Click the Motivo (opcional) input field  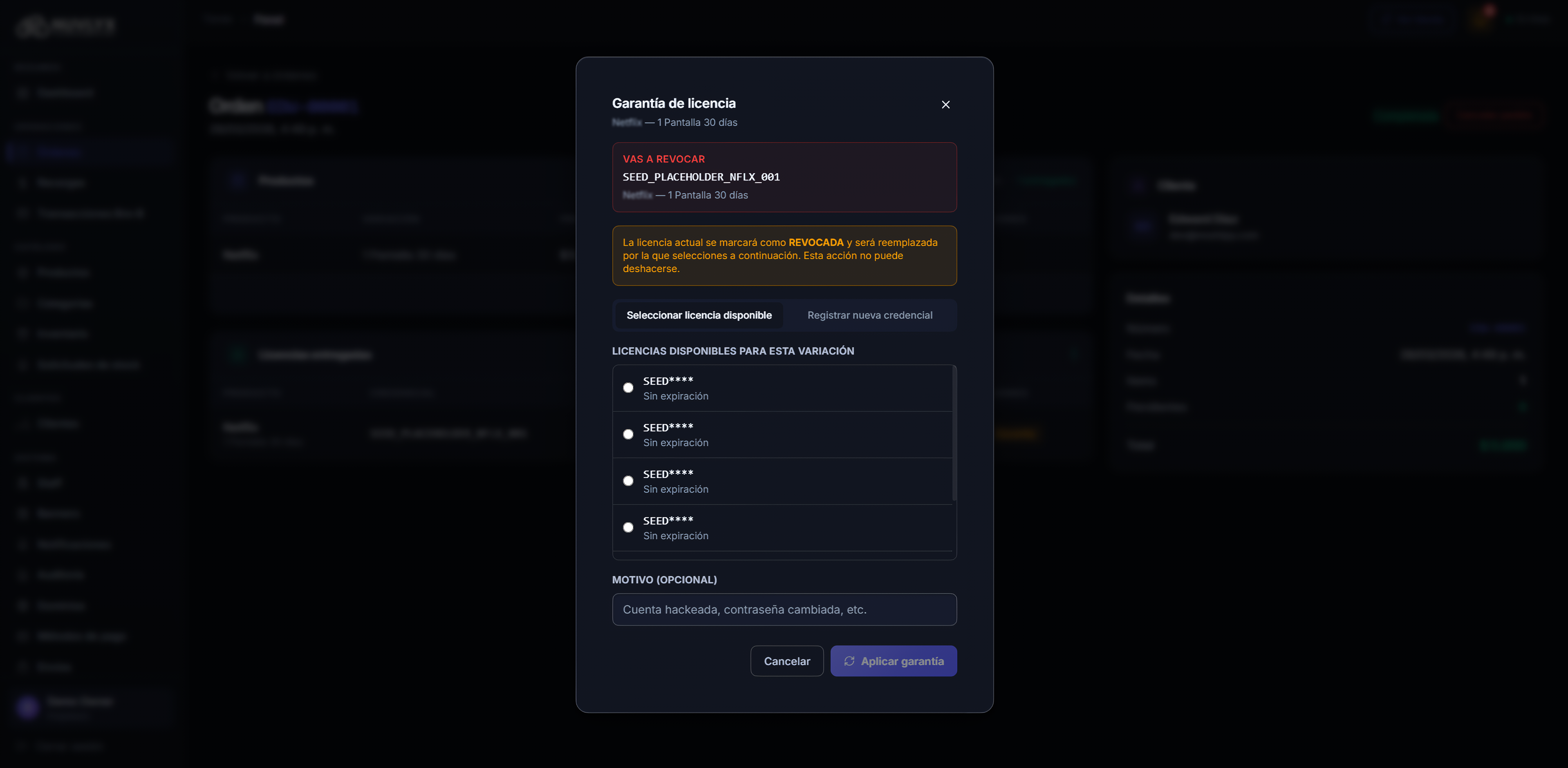pyautogui.click(x=784, y=609)
